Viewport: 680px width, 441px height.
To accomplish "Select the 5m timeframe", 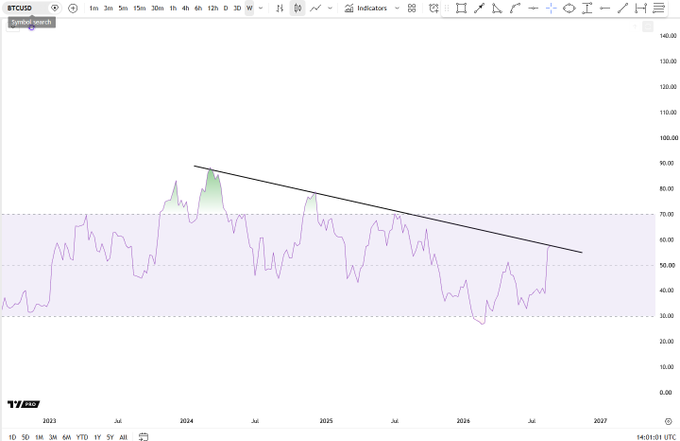I will coord(123,8).
